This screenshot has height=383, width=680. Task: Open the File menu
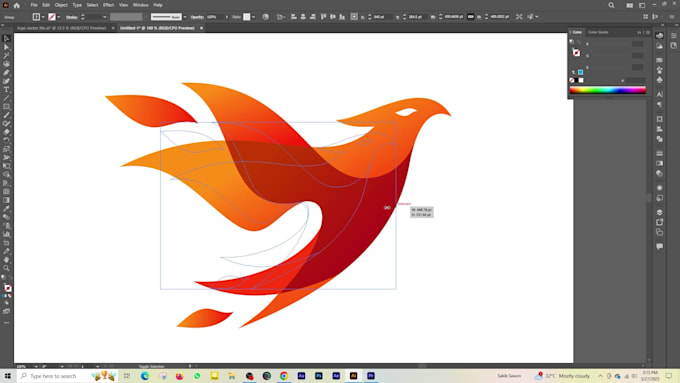(x=34, y=5)
